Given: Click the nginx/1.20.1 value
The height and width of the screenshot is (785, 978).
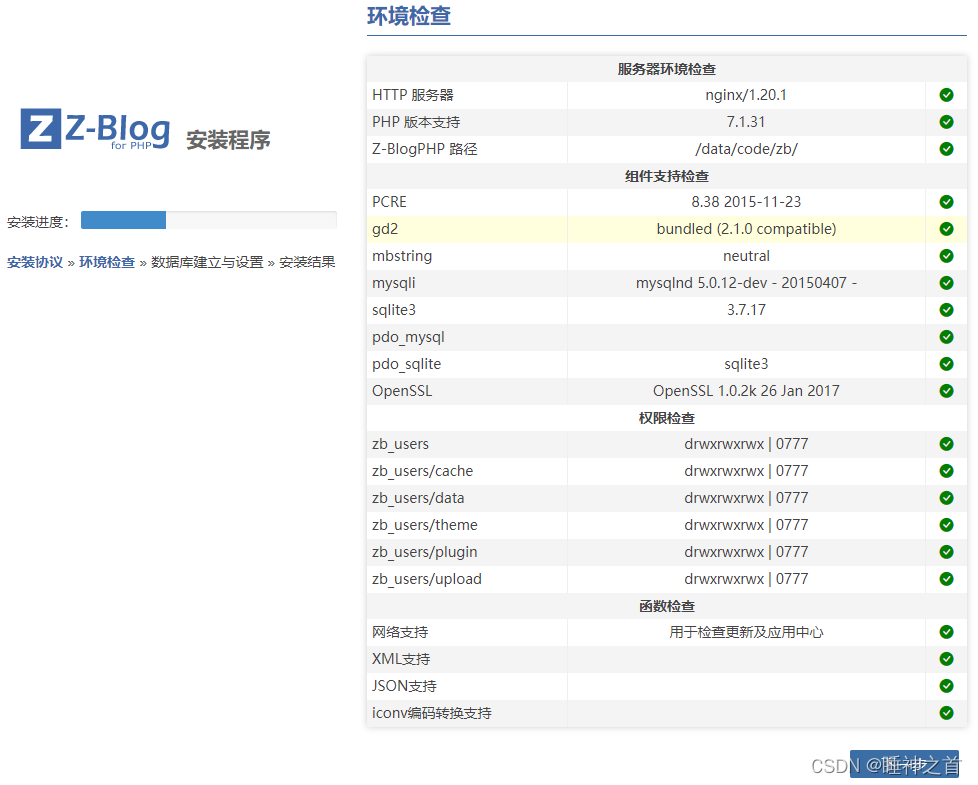Looking at the screenshot, I should tap(746, 95).
